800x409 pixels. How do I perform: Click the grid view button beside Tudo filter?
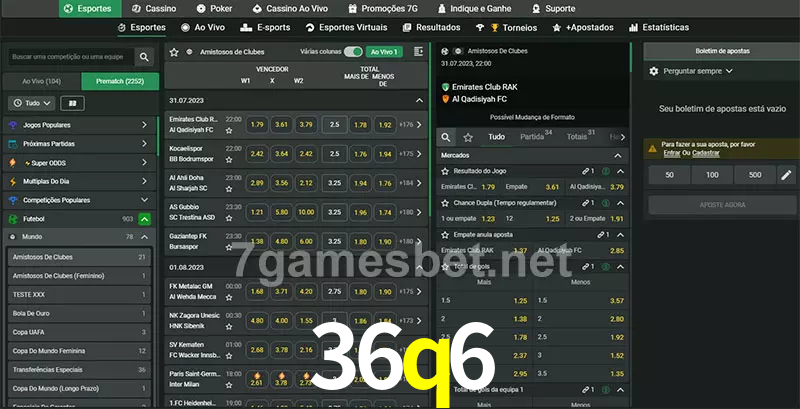(72, 103)
